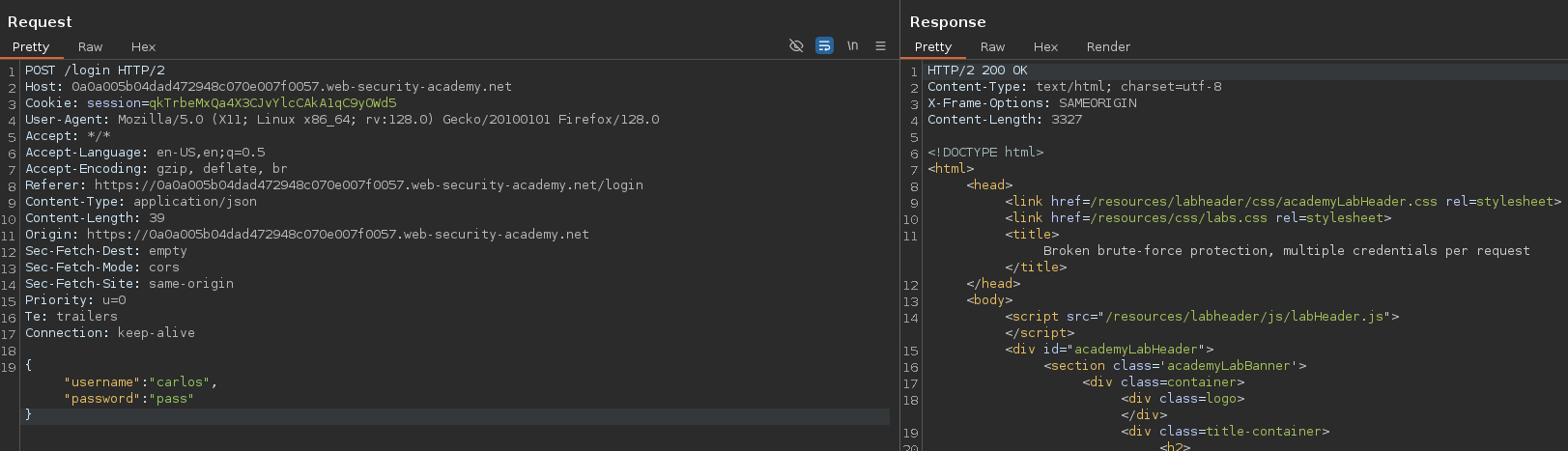
Task: Switch Request view to the Raw tab
Action: (x=90, y=46)
